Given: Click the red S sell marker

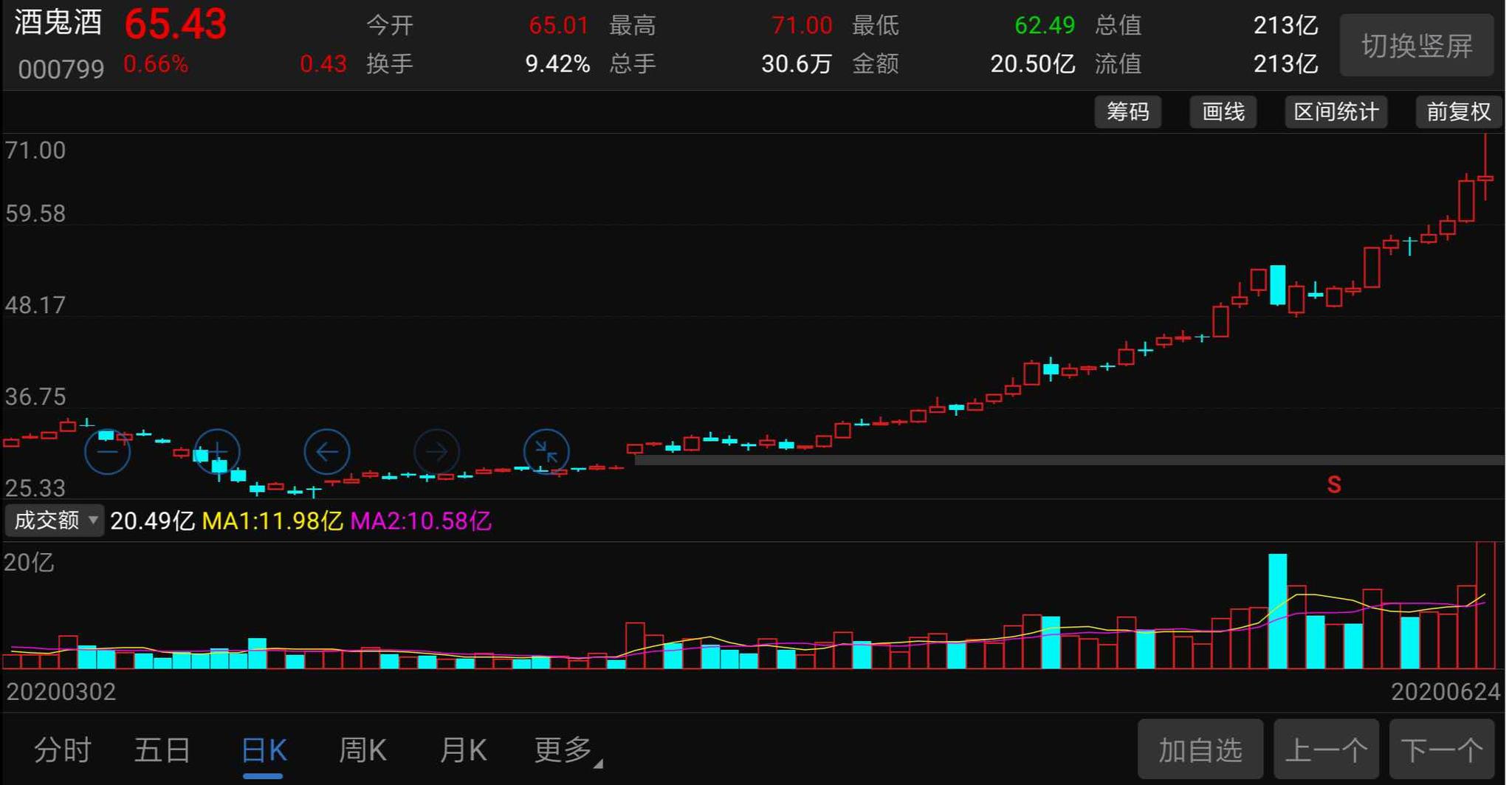Looking at the screenshot, I should (x=1333, y=484).
